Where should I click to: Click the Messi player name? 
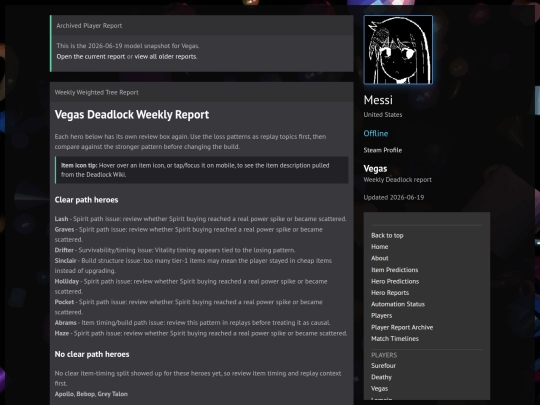[x=378, y=100]
